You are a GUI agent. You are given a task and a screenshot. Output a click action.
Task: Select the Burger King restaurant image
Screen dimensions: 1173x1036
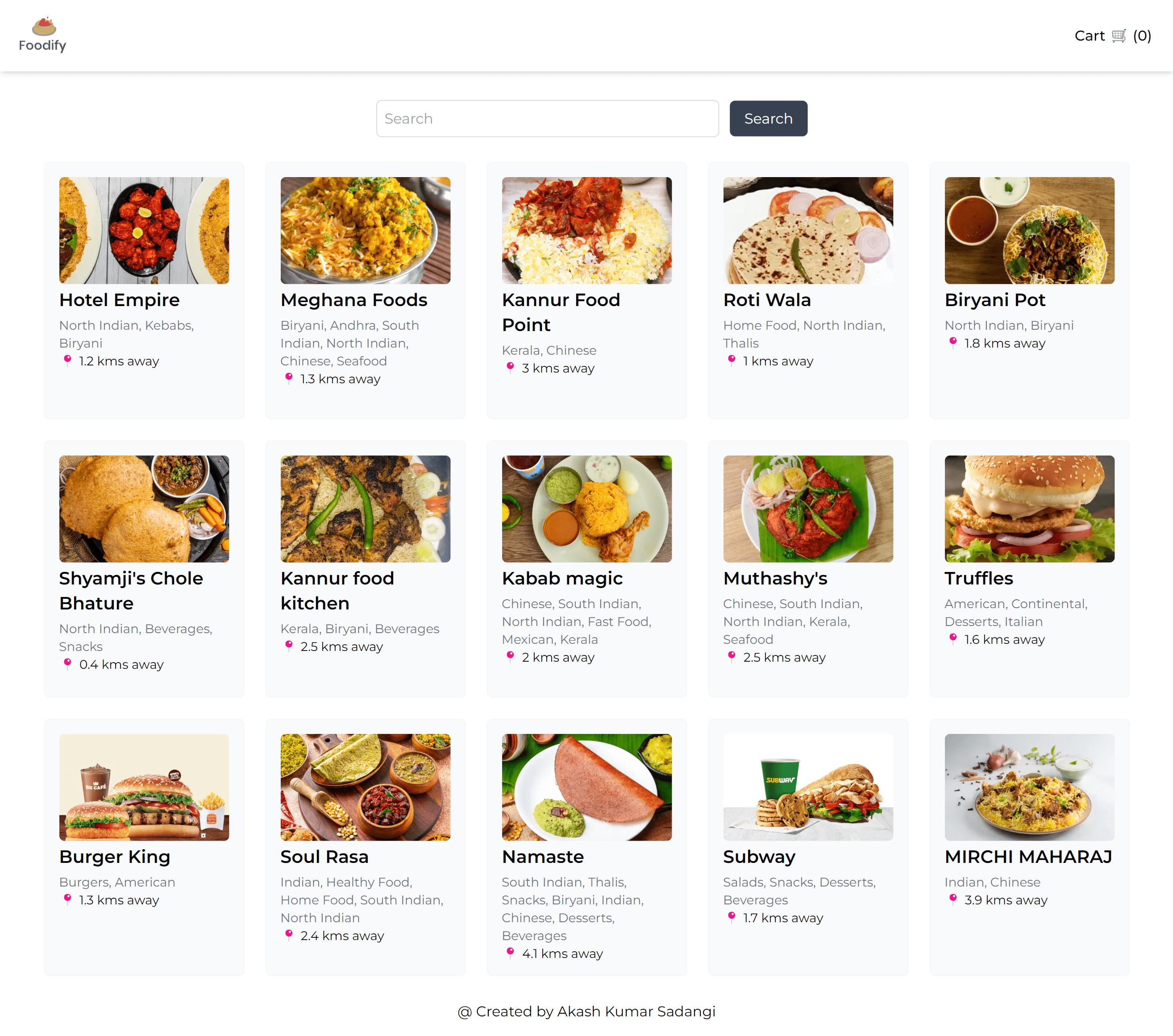click(x=144, y=787)
